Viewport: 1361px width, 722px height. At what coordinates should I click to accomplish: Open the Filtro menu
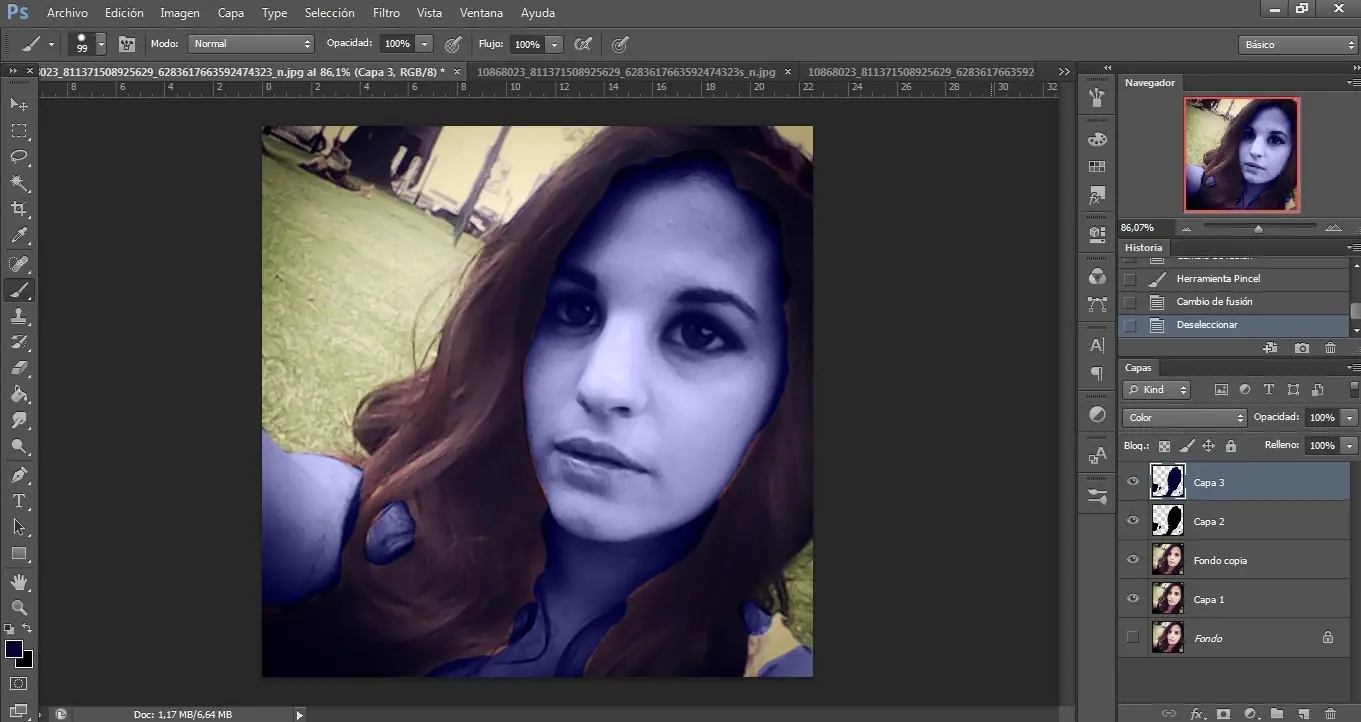(x=386, y=13)
